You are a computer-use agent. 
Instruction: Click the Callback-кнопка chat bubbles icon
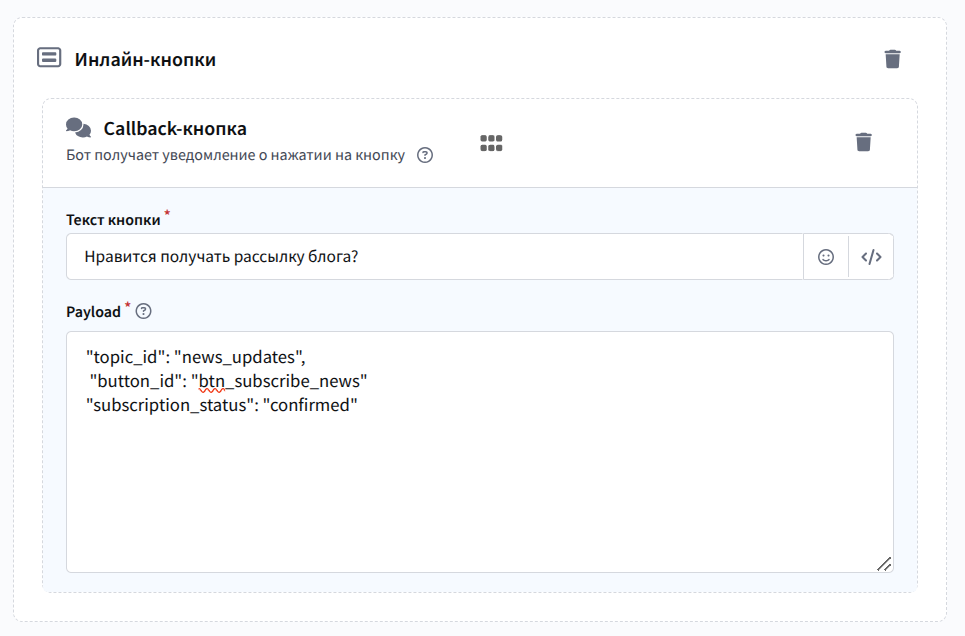pos(78,127)
